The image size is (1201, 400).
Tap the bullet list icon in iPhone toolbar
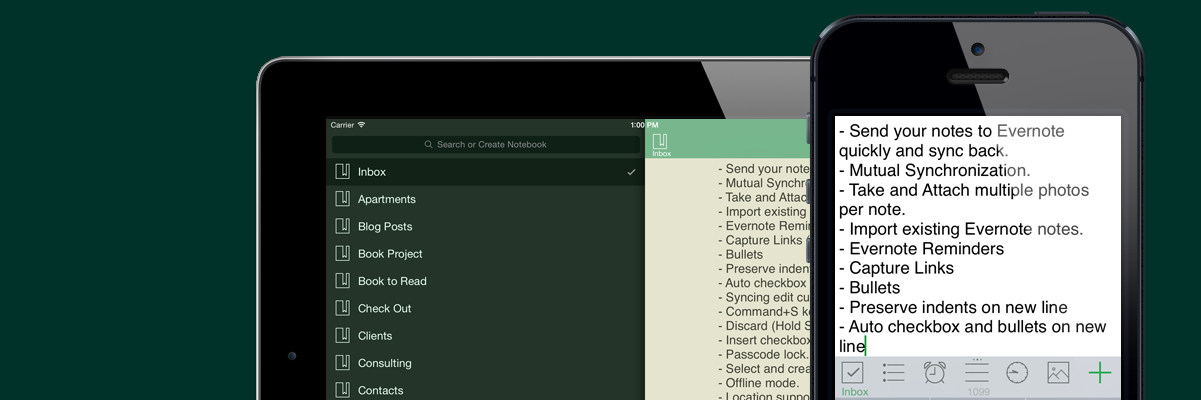(893, 373)
